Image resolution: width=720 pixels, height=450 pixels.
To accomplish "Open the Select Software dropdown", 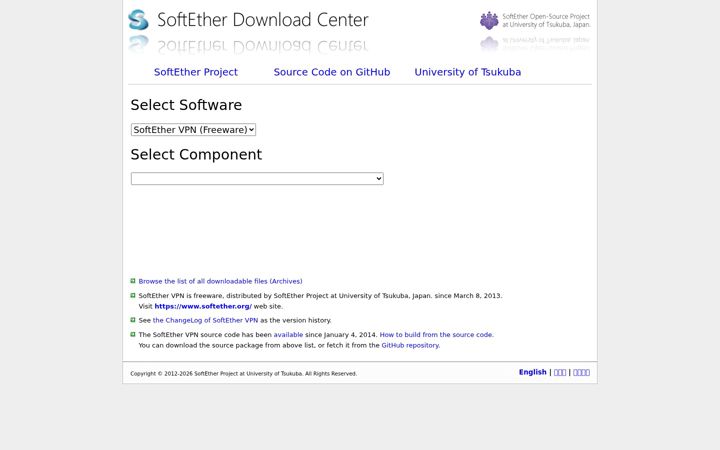I will pos(193,130).
